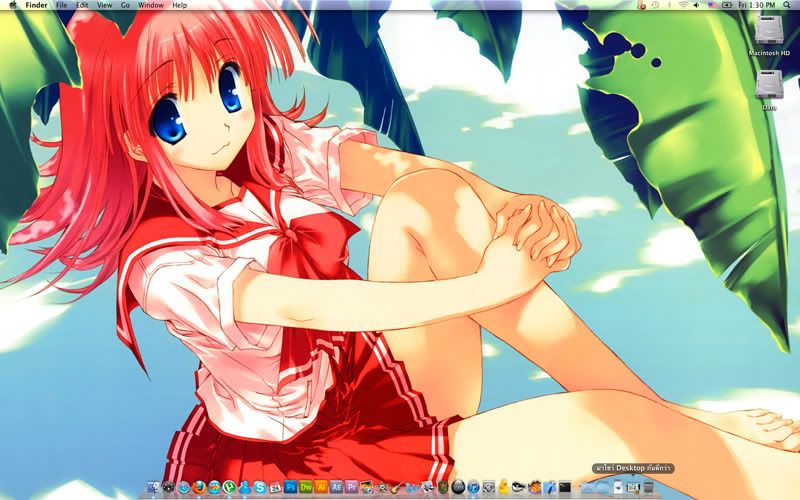800x500 pixels.
Task: Launch uTorrent from the Dock
Action: pos(229,488)
